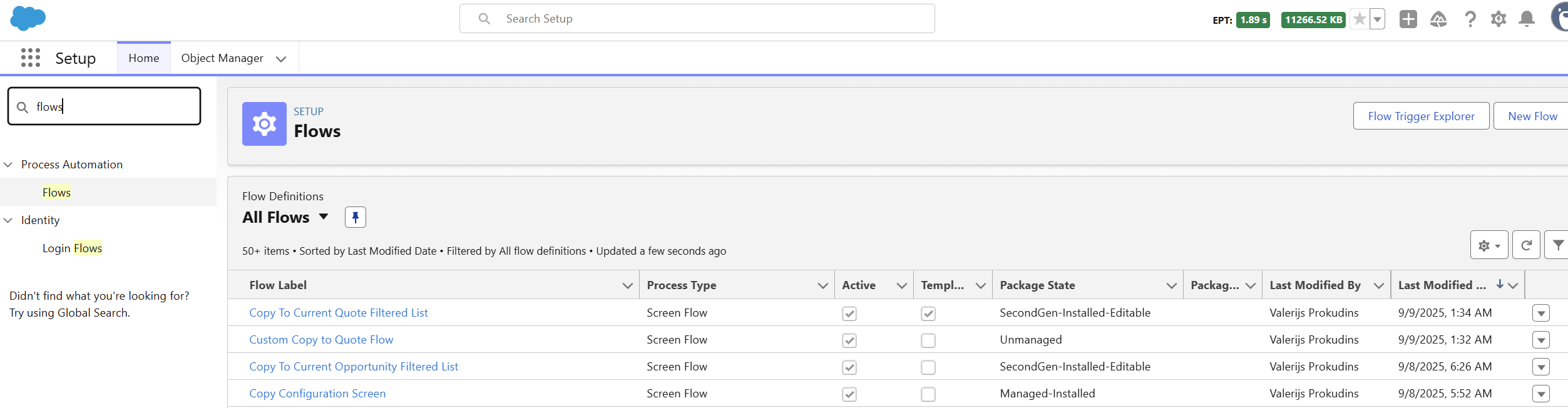
Task: Open row actions for Copy To Current Quote Filtered List
Action: [1541, 313]
